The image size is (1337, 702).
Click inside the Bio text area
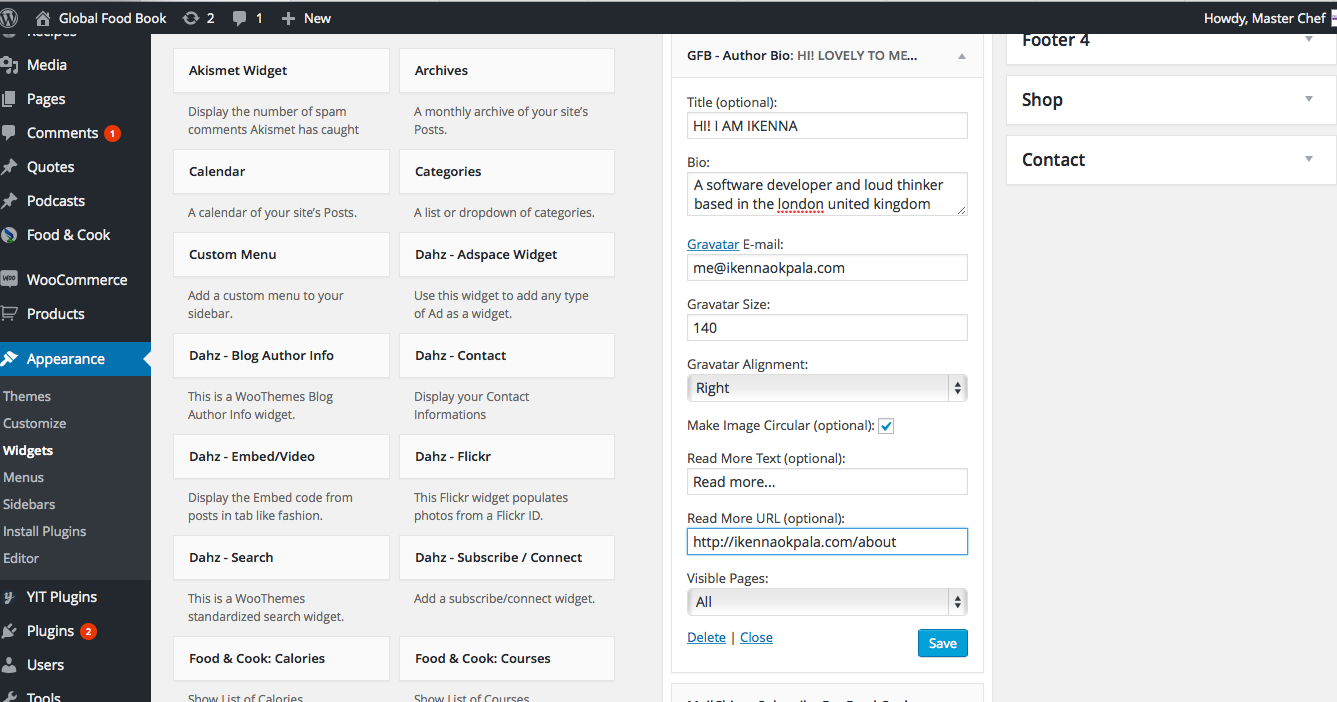pyautogui.click(x=827, y=194)
